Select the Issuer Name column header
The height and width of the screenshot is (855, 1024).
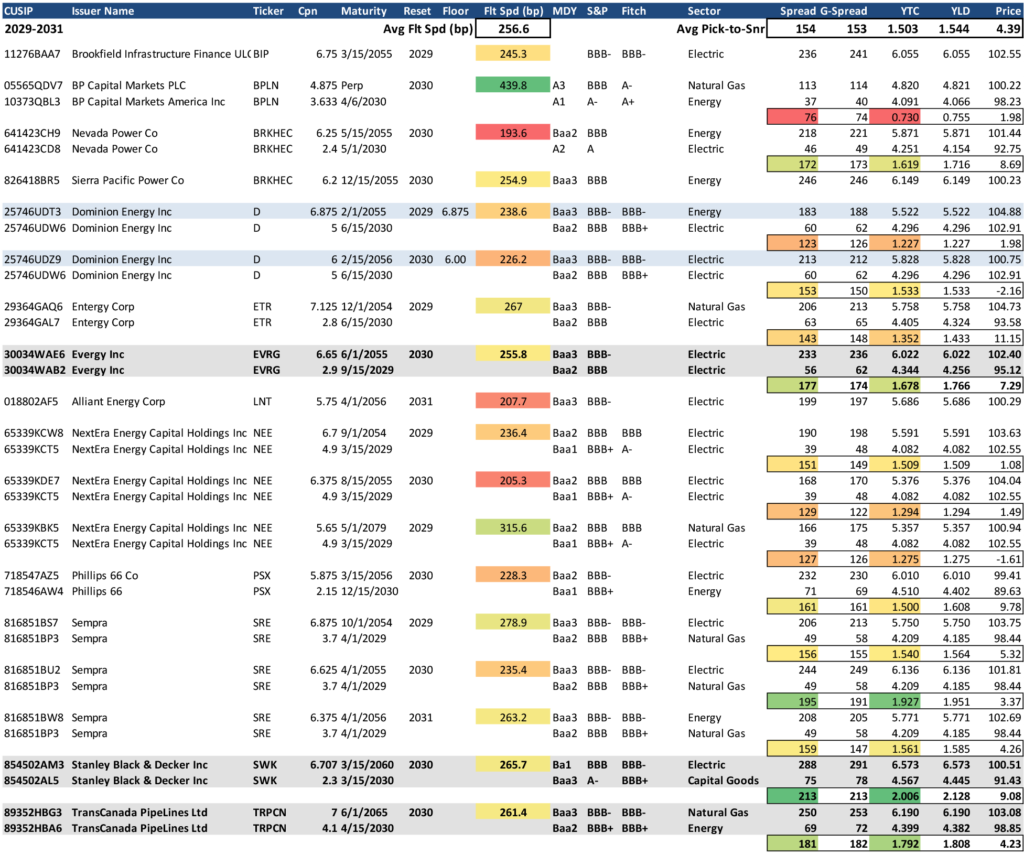105,11
